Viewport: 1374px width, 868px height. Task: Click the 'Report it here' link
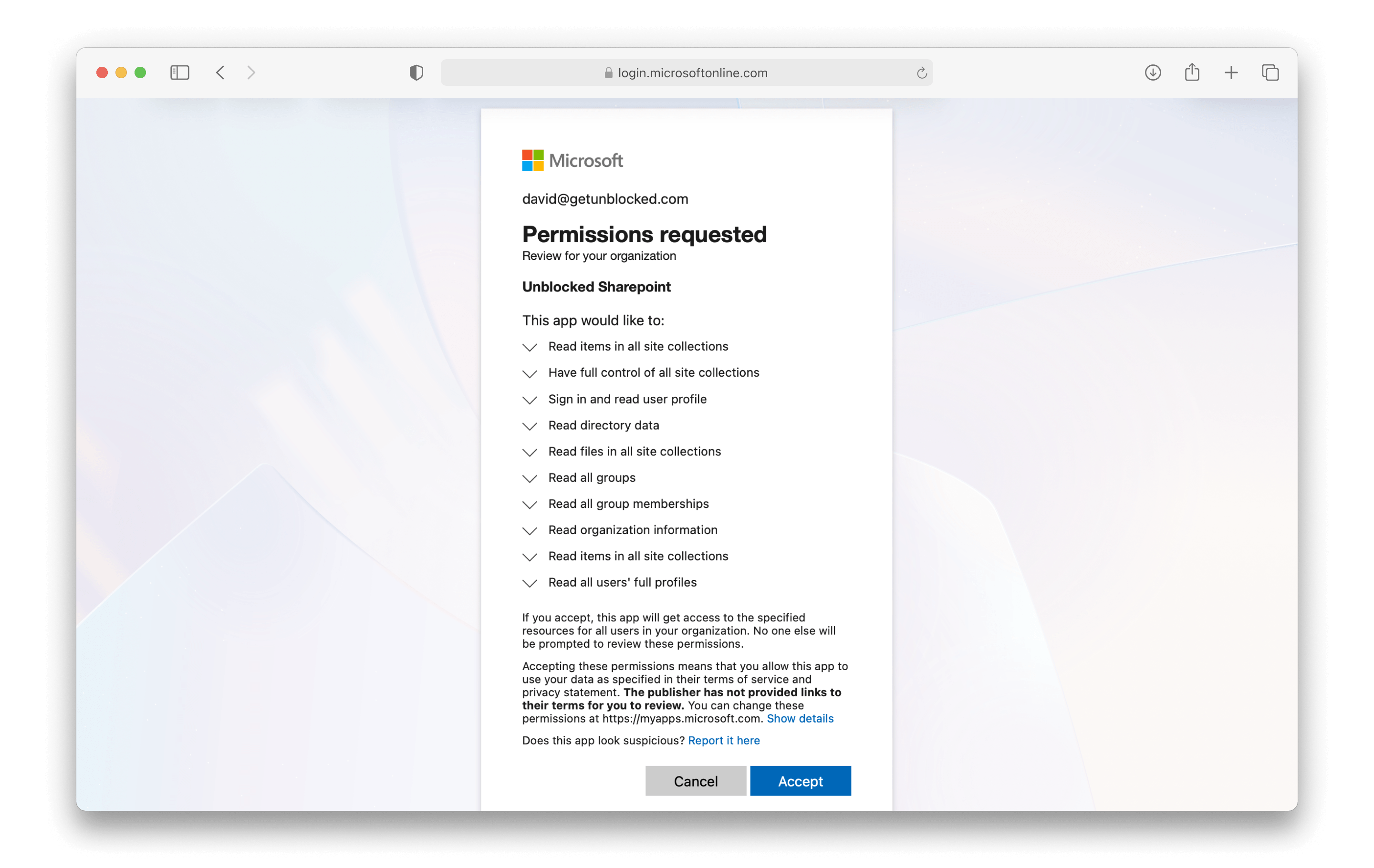[724, 740]
